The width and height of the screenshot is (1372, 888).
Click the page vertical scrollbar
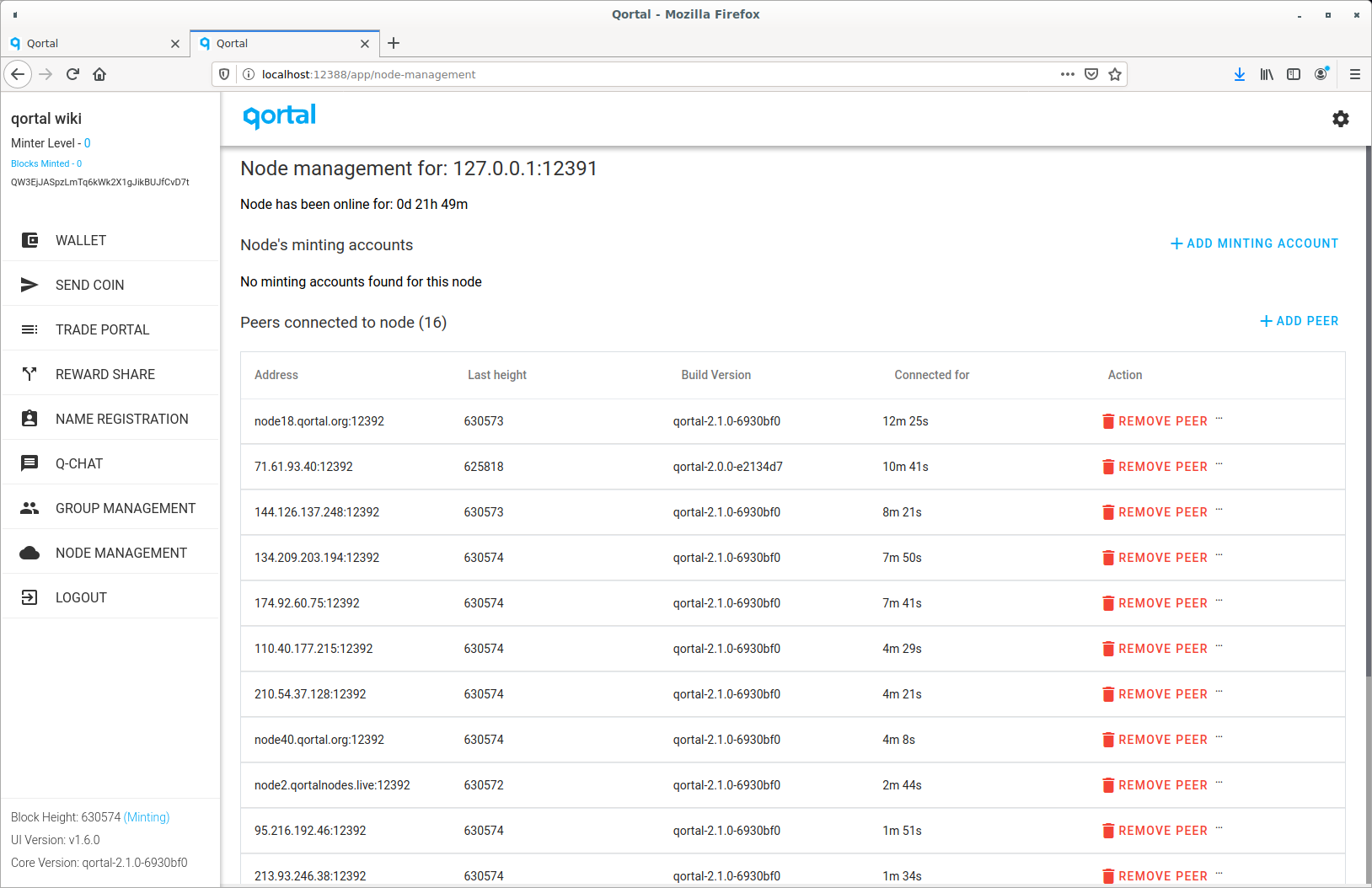point(1367,413)
